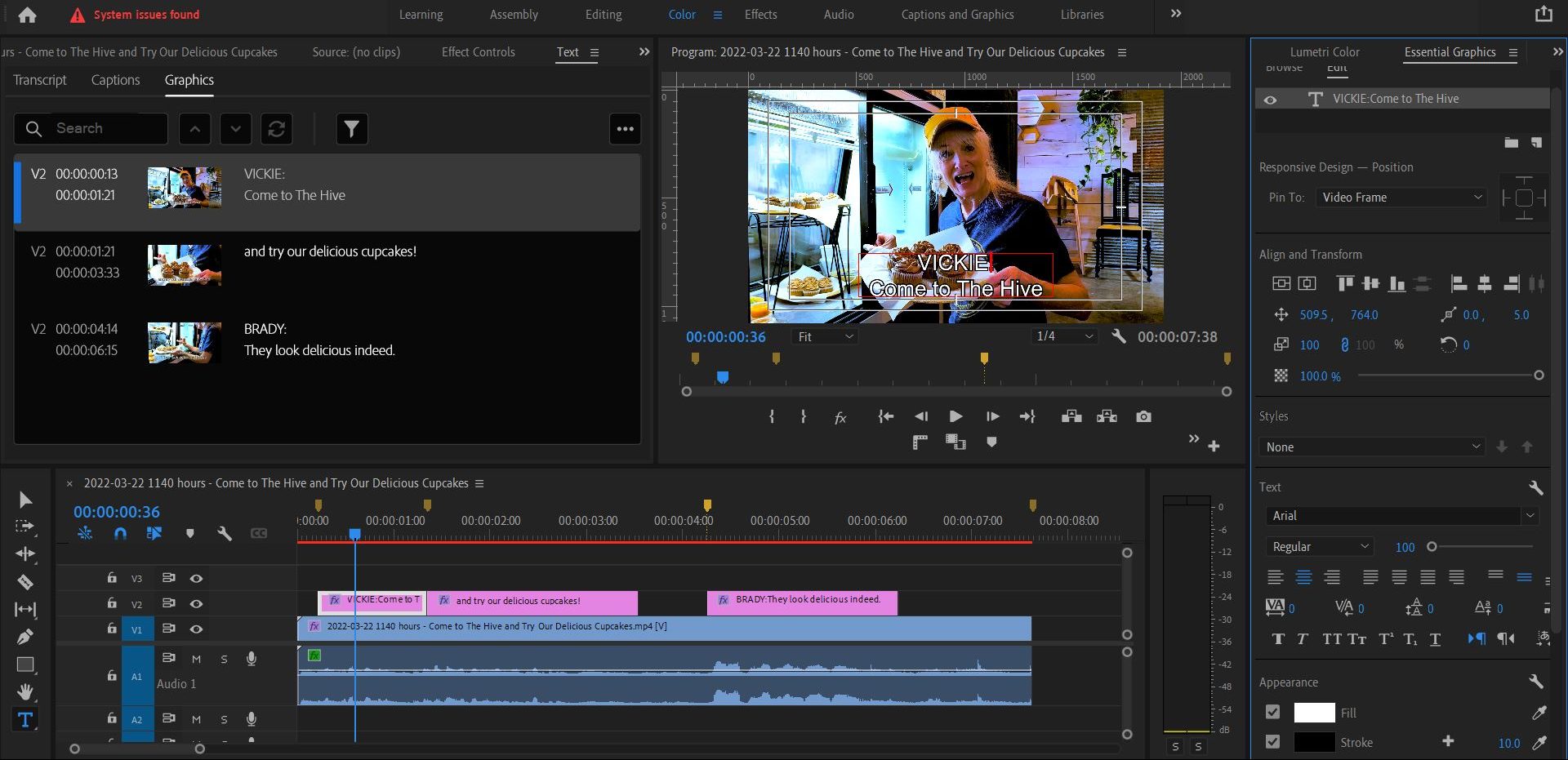Open the Pin To Video Frame dropdown
The image size is (1568, 760).
pos(1401,198)
